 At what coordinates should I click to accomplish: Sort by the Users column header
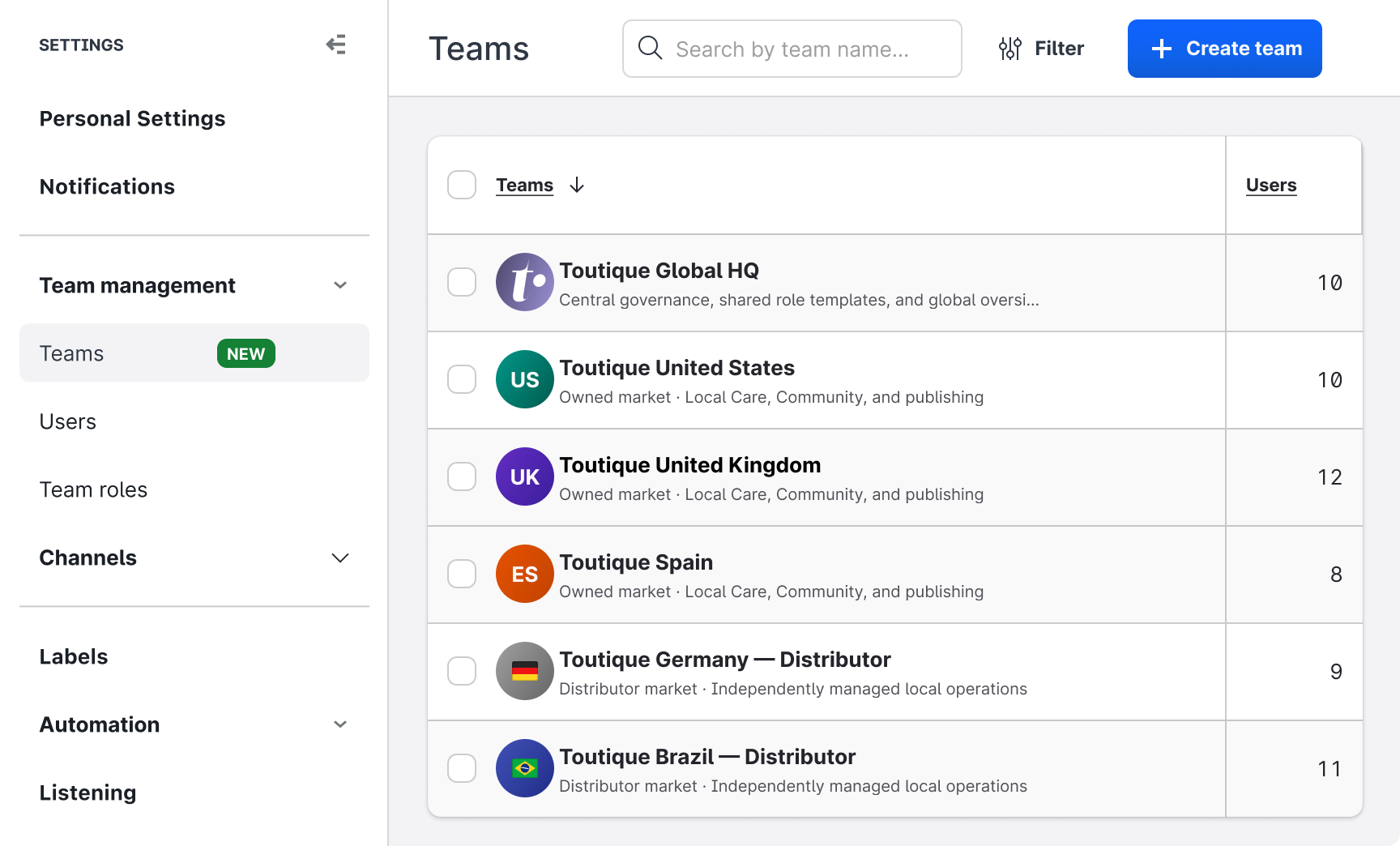point(1271,186)
